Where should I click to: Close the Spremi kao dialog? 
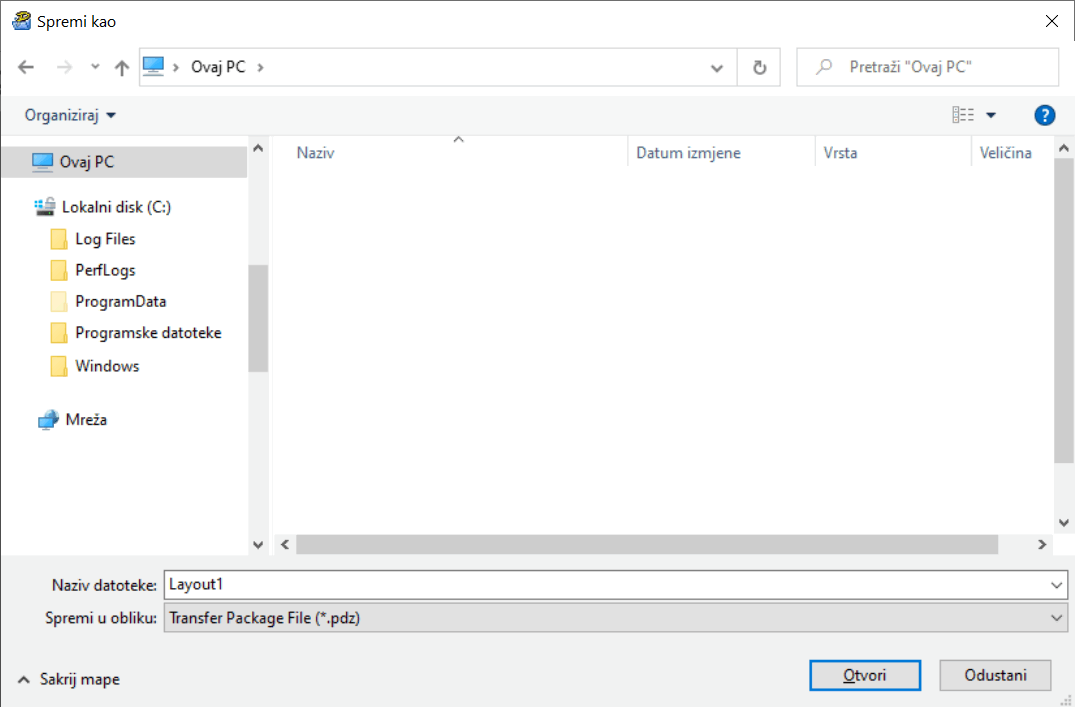[x=1052, y=21]
